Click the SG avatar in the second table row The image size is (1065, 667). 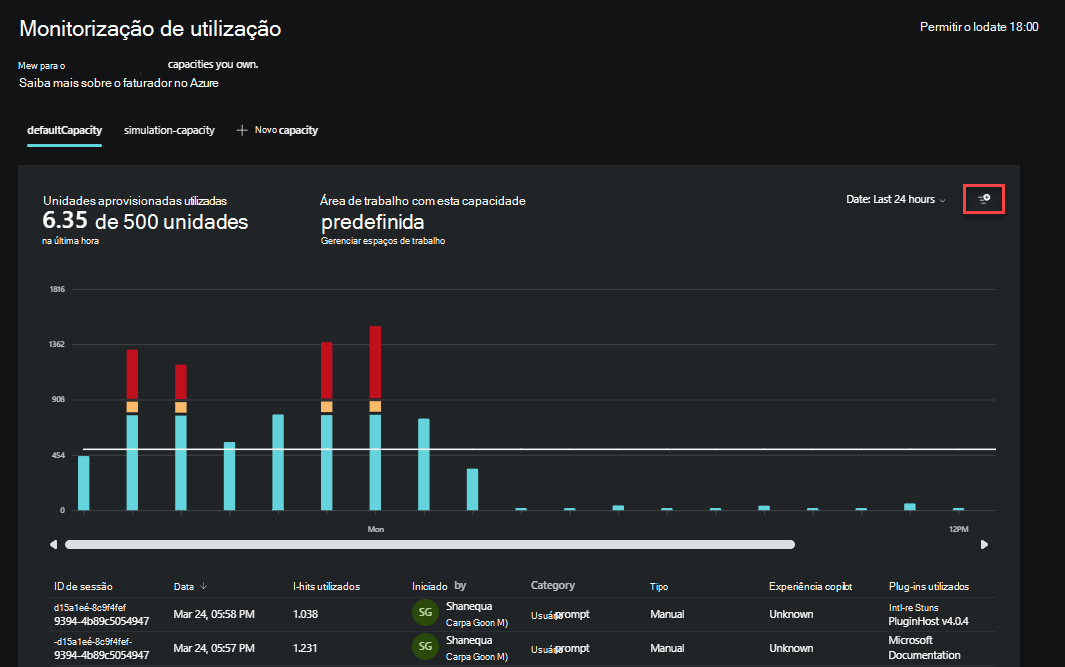[x=425, y=646]
